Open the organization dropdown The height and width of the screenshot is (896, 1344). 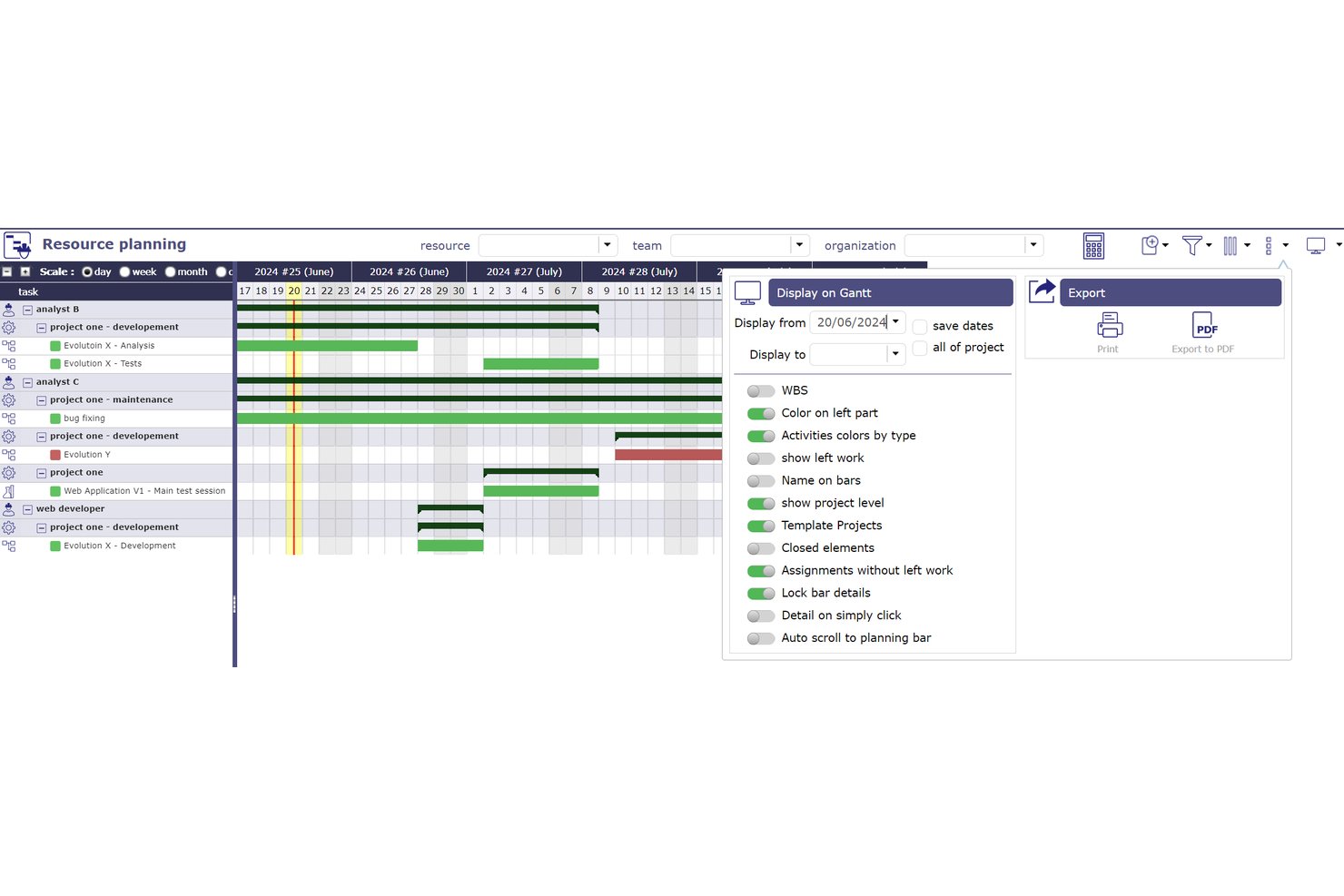click(1033, 245)
